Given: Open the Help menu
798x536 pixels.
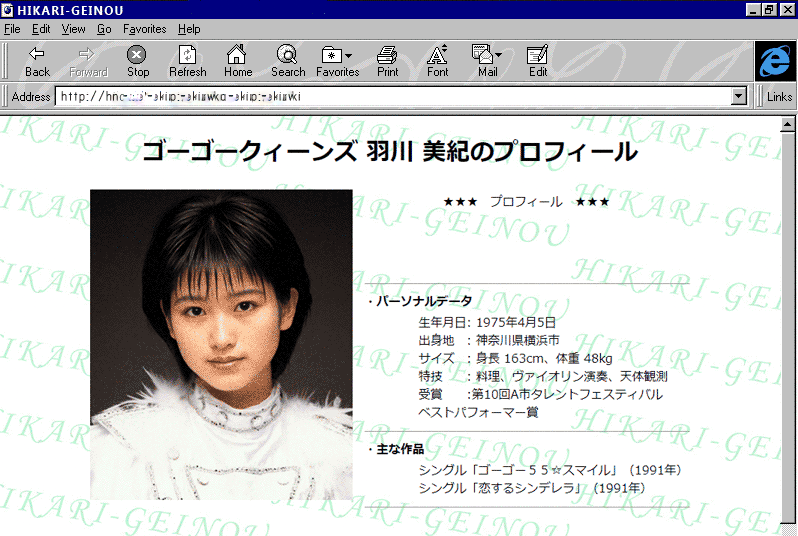Looking at the screenshot, I should (x=189, y=29).
